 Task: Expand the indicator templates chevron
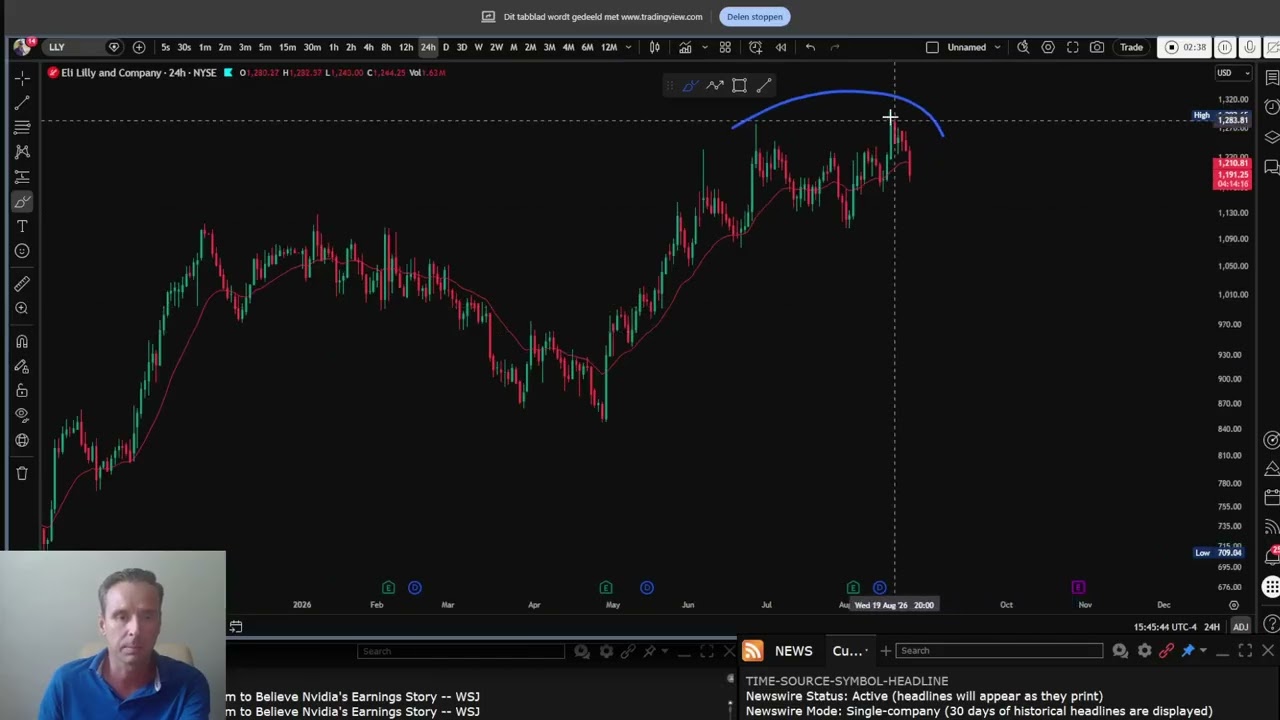coord(705,47)
